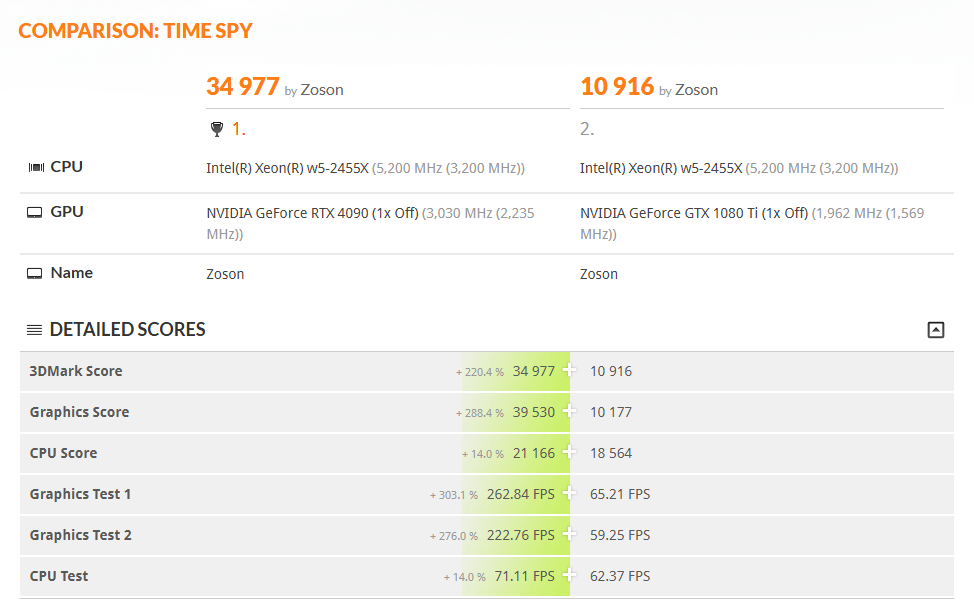This screenshot has width=974, height=605.
Task: Collapse the Detailed Scores section
Action: point(935,330)
